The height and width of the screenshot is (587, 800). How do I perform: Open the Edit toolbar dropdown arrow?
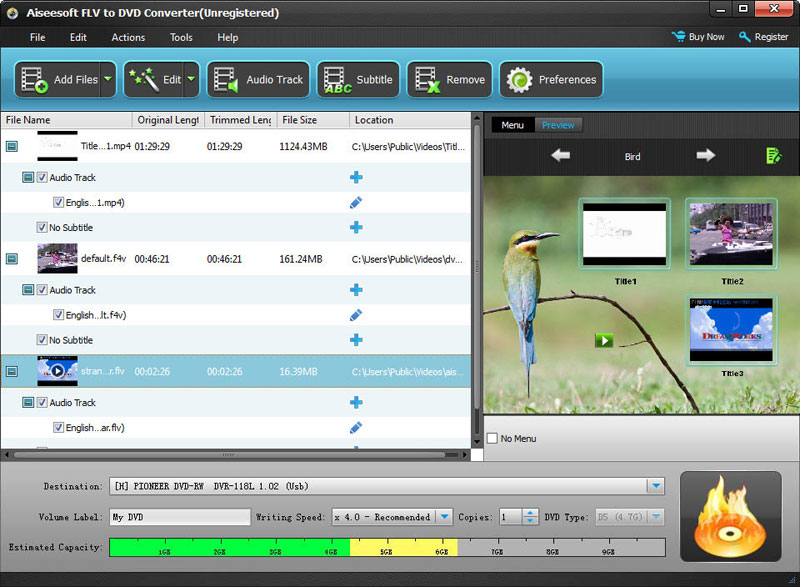tap(191, 80)
